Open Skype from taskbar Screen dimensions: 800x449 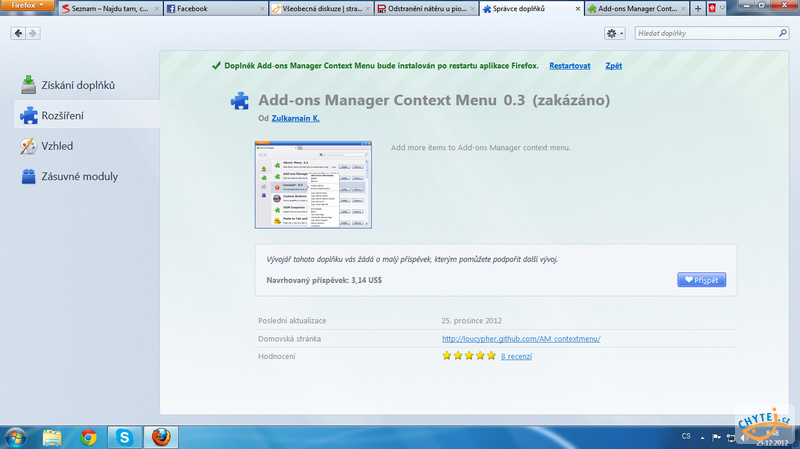[x=124, y=438]
